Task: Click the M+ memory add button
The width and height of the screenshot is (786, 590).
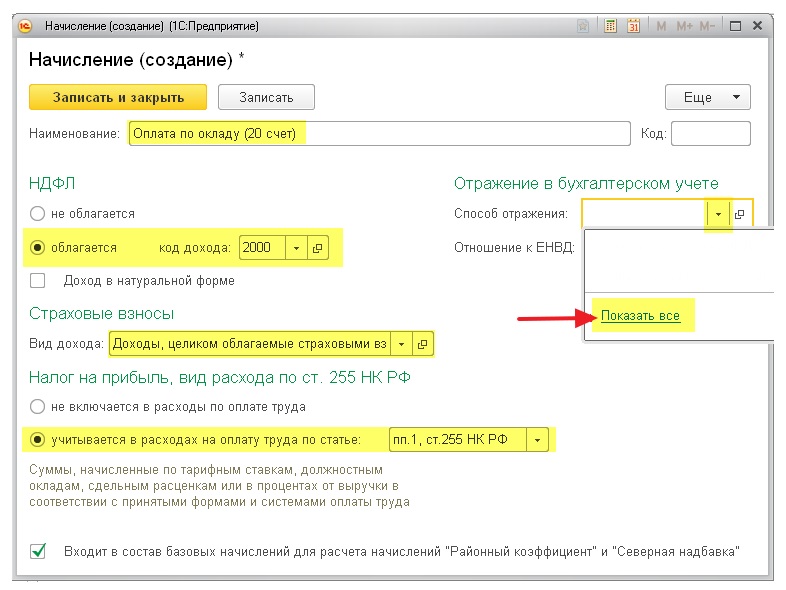Action: [x=684, y=26]
